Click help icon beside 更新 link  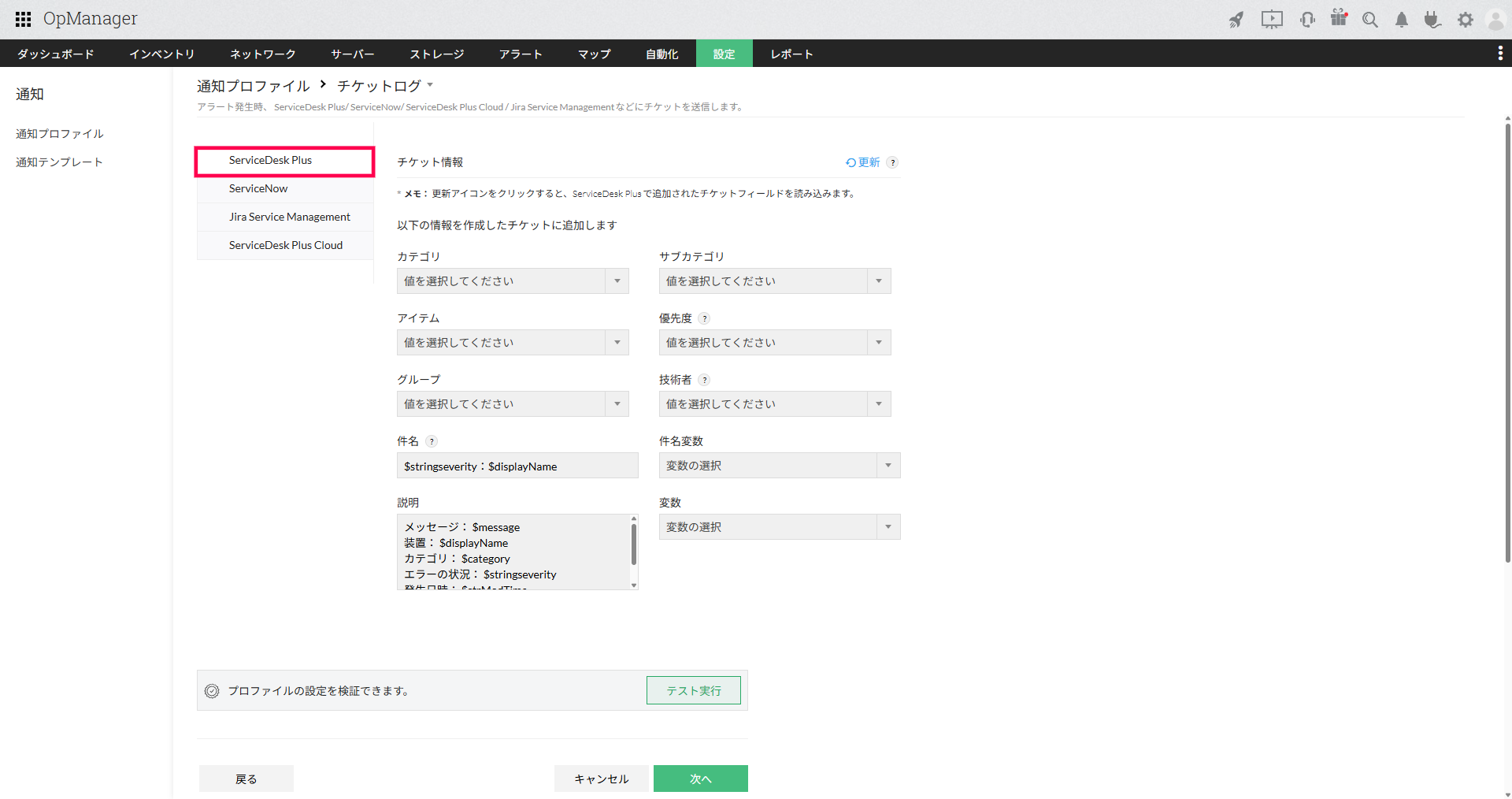point(892,162)
